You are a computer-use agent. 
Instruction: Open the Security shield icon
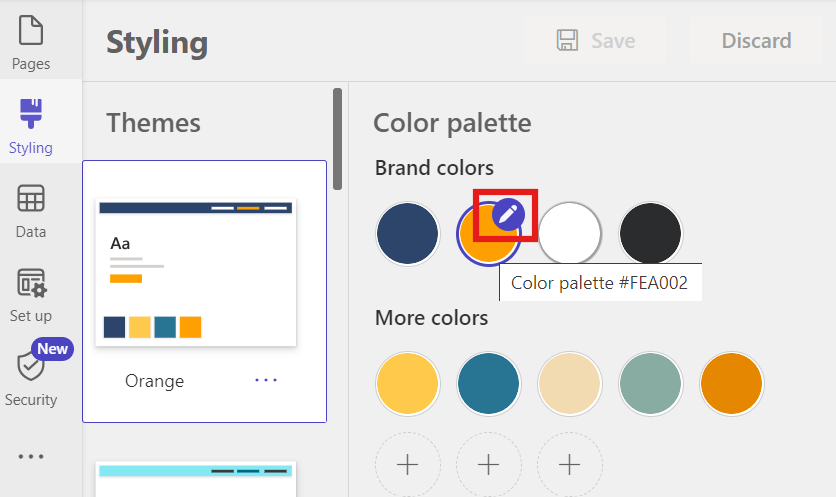31,367
